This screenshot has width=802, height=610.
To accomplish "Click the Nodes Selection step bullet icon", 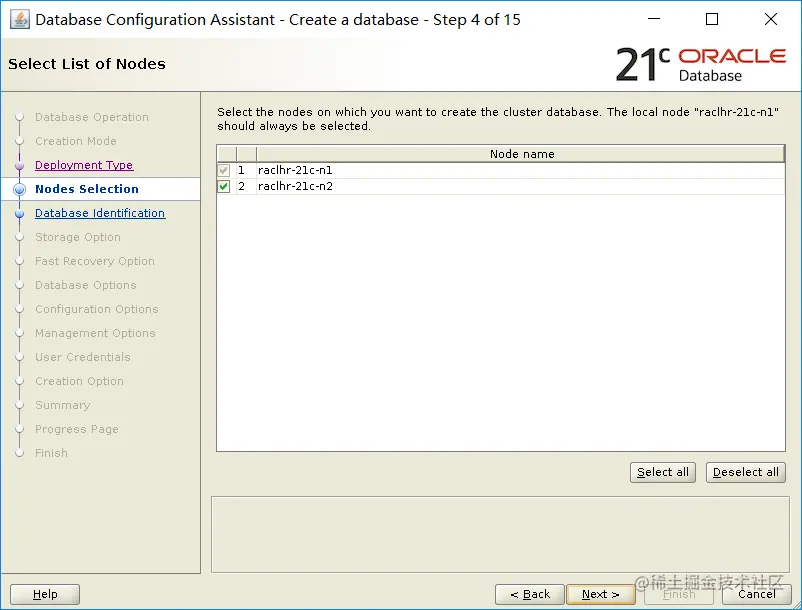I will point(19,189).
